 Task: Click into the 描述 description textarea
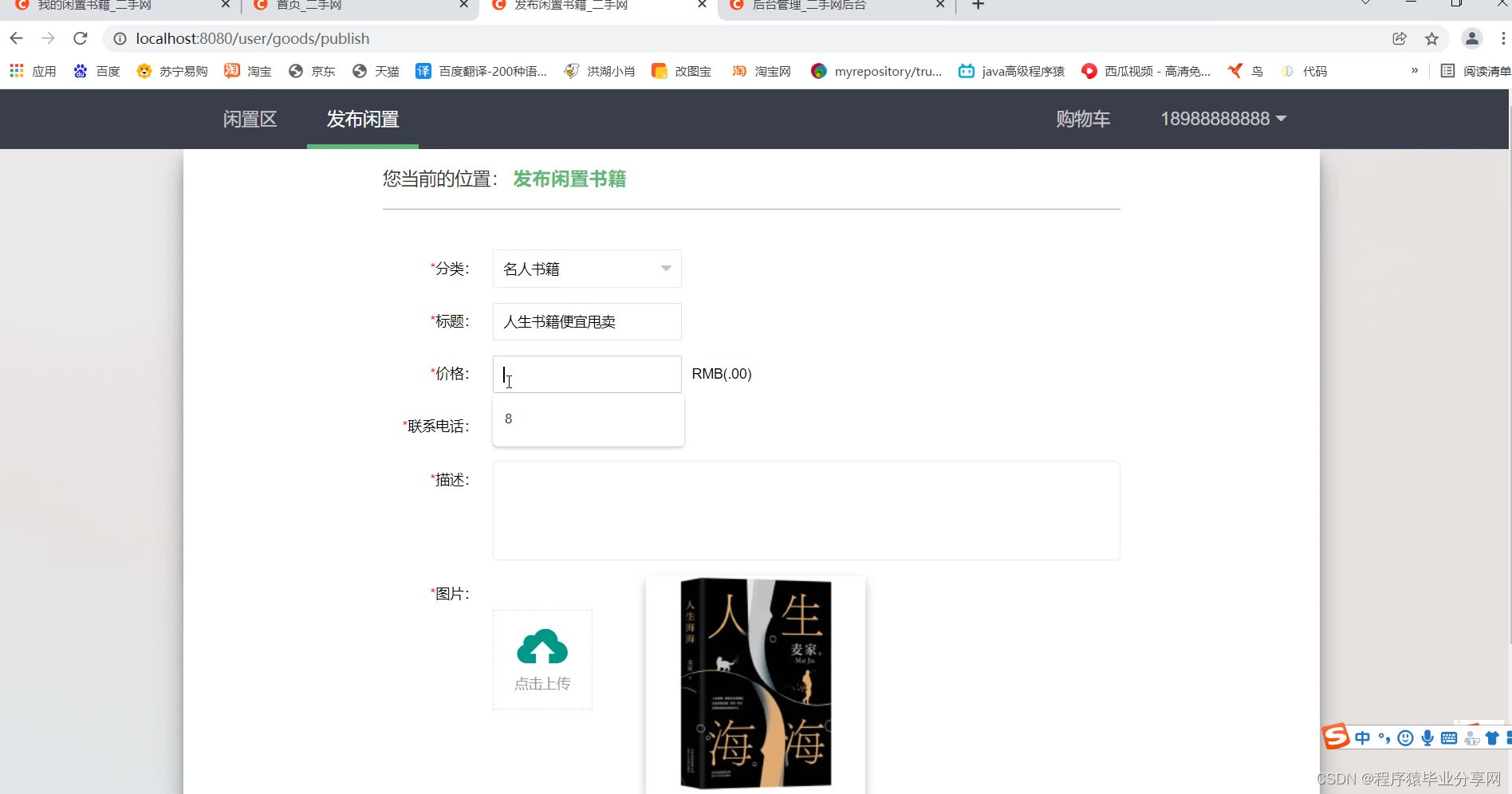click(x=806, y=510)
